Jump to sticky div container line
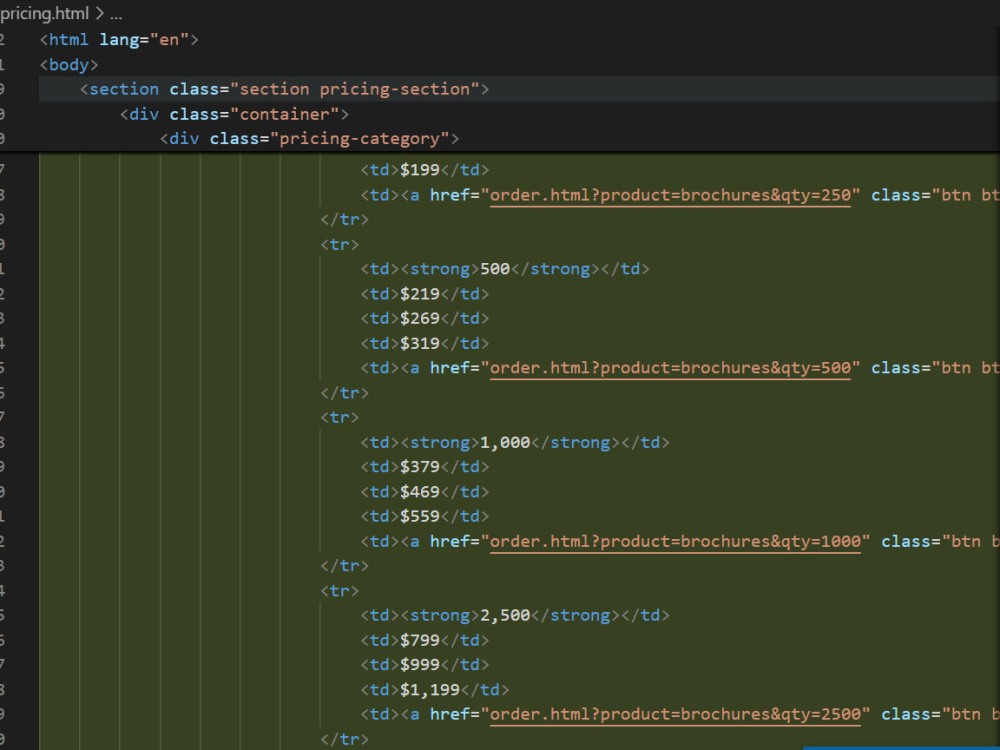Image resolution: width=1000 pixels, height=750 pixels. click(235, 114)
